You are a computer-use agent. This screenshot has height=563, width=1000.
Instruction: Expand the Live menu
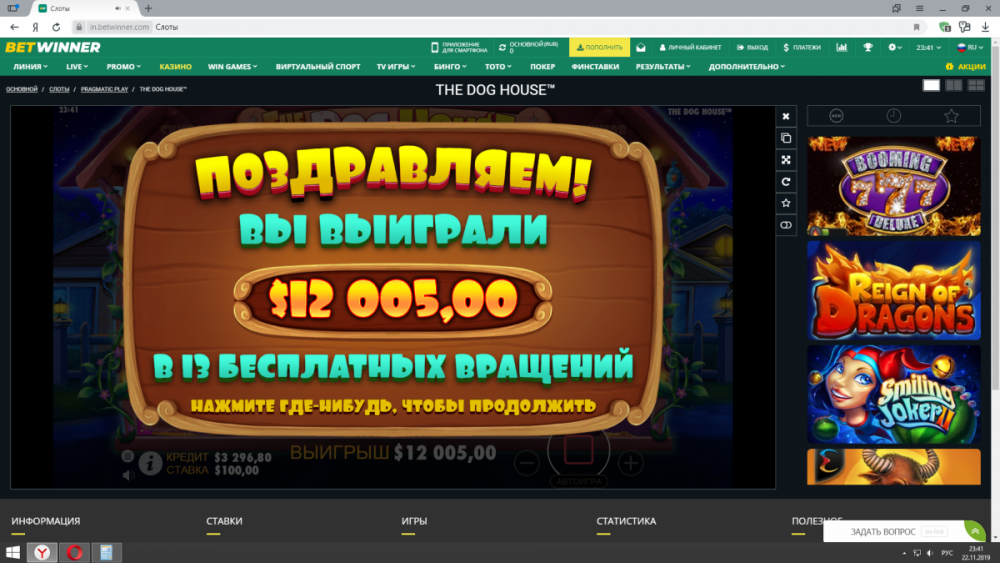(x=77, y=66)
